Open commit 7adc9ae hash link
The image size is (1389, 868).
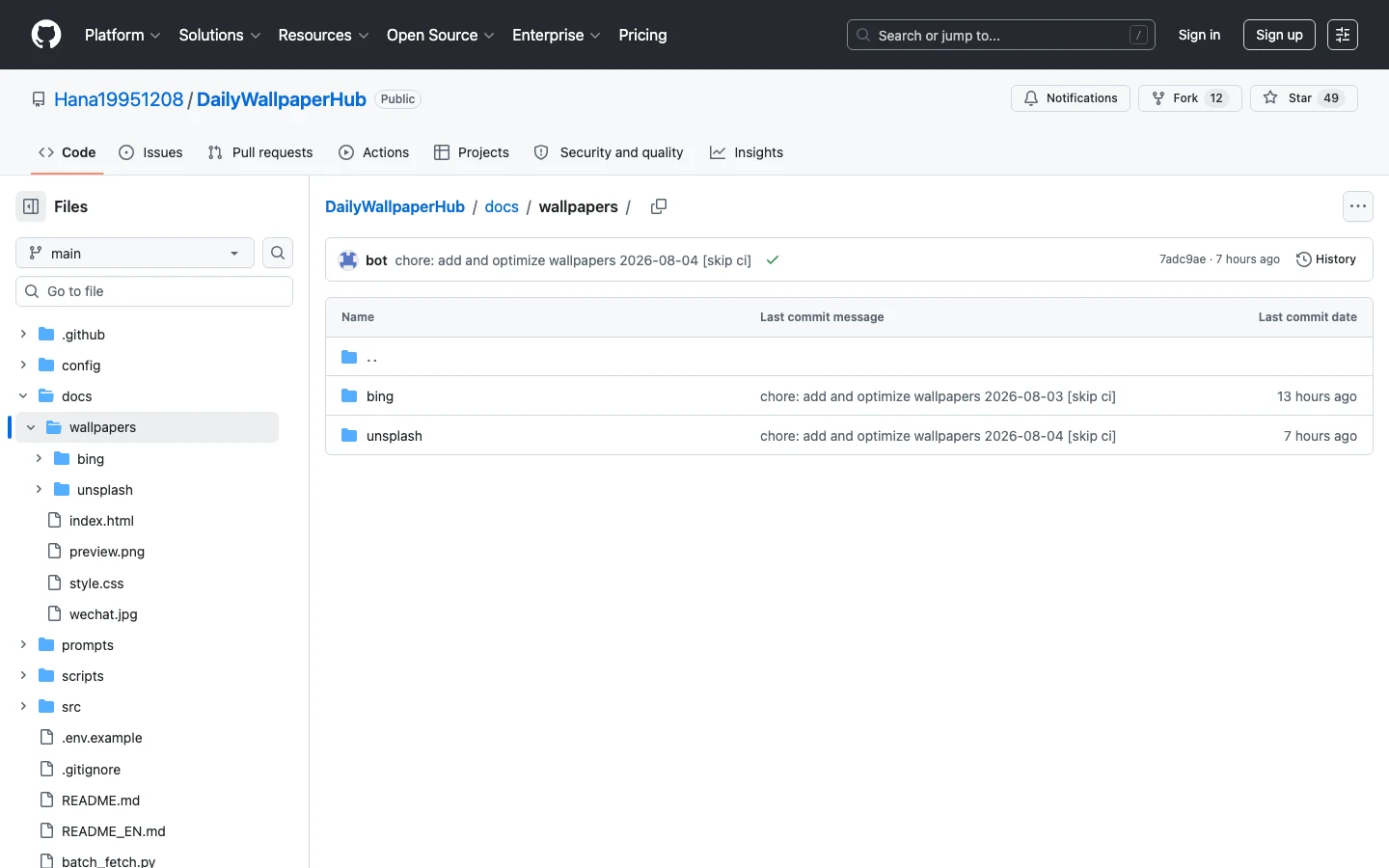[1183, 259]
